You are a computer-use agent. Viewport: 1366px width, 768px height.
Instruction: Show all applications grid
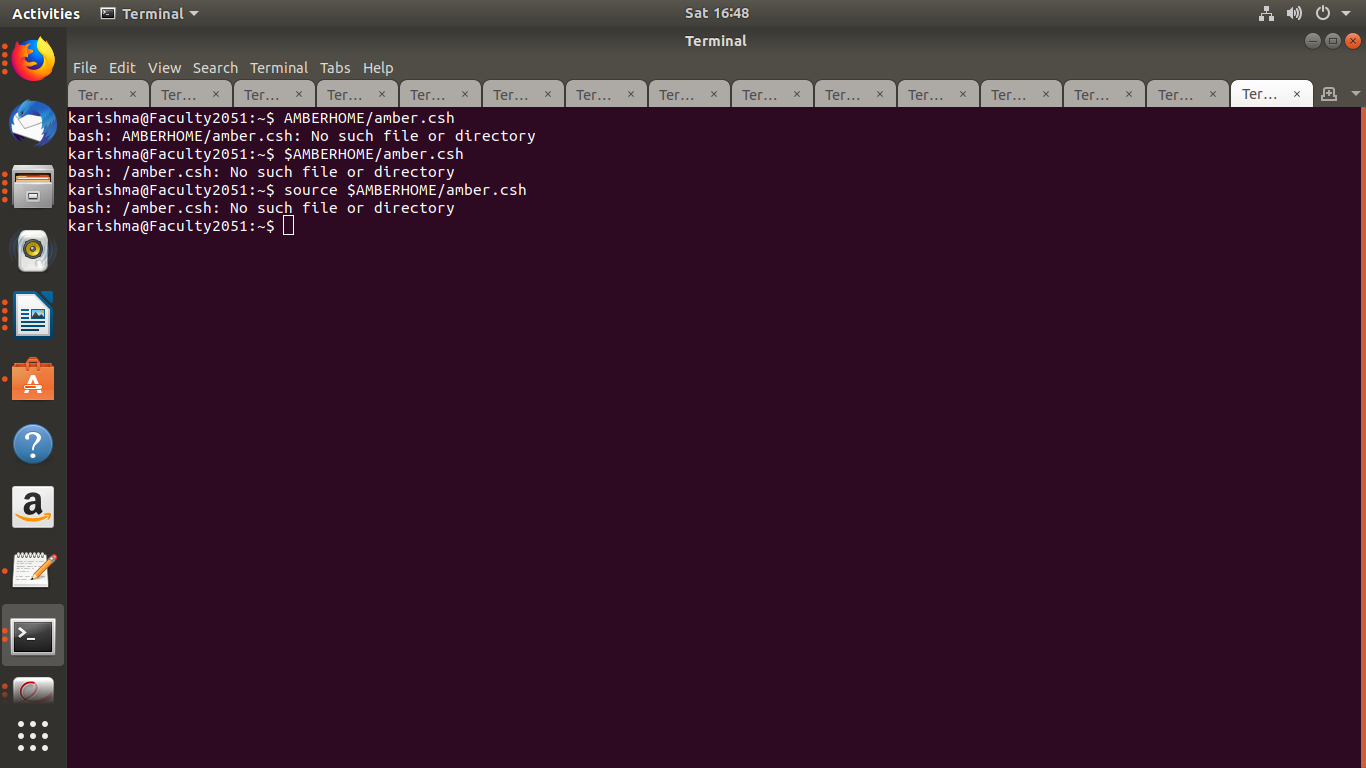point(33,736)
